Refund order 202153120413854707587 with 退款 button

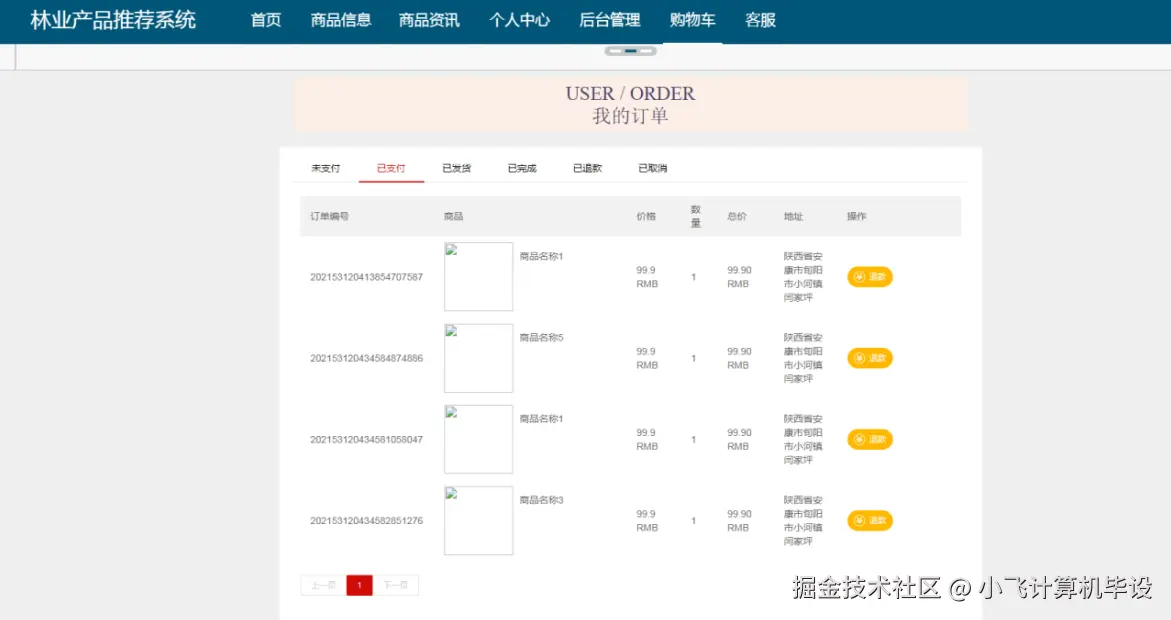tap(869, 276)
